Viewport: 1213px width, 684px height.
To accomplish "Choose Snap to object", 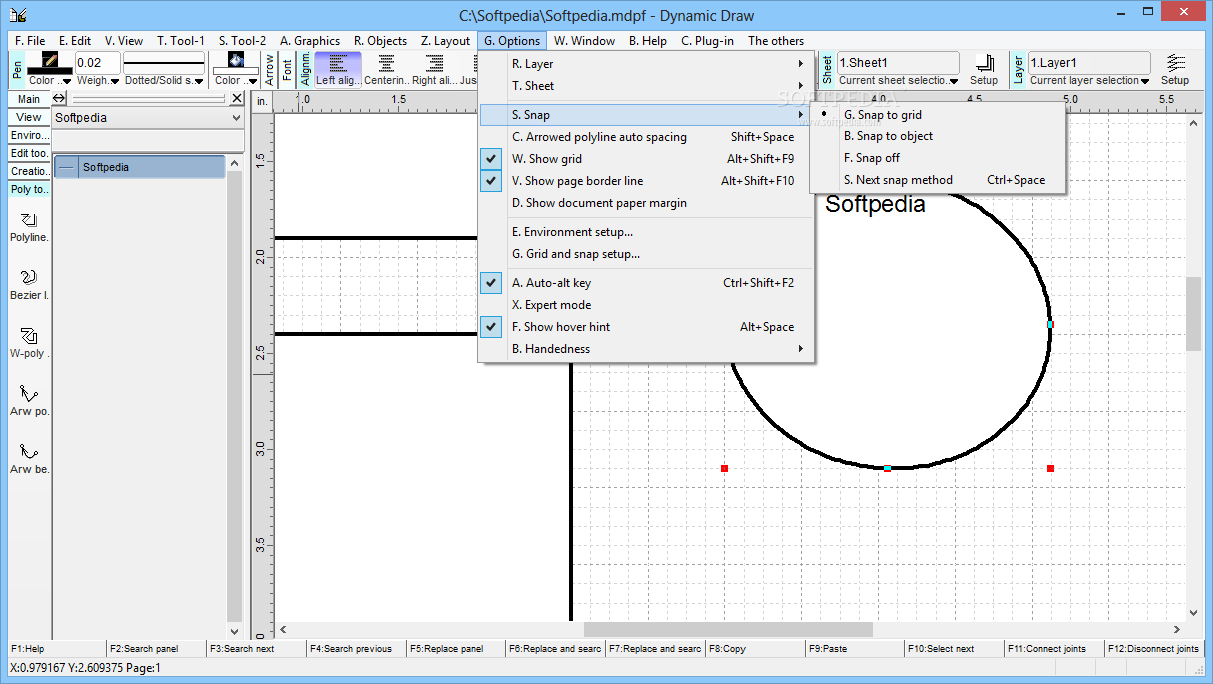I will coord(938,136).
